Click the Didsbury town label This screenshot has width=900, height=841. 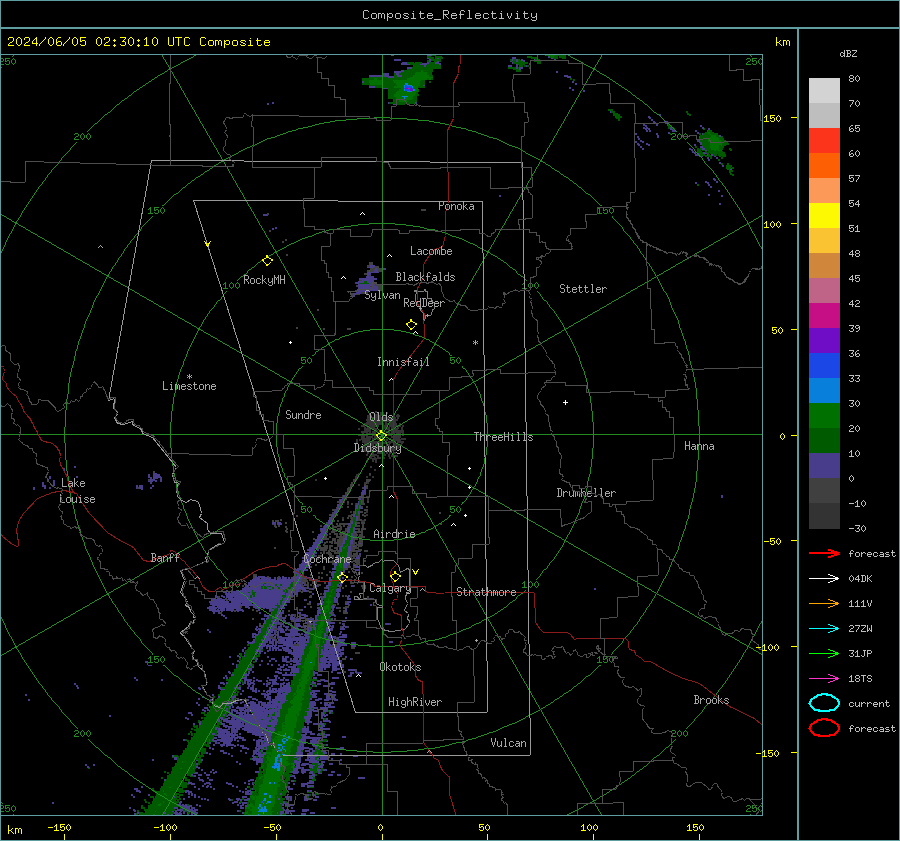(377, 448)
